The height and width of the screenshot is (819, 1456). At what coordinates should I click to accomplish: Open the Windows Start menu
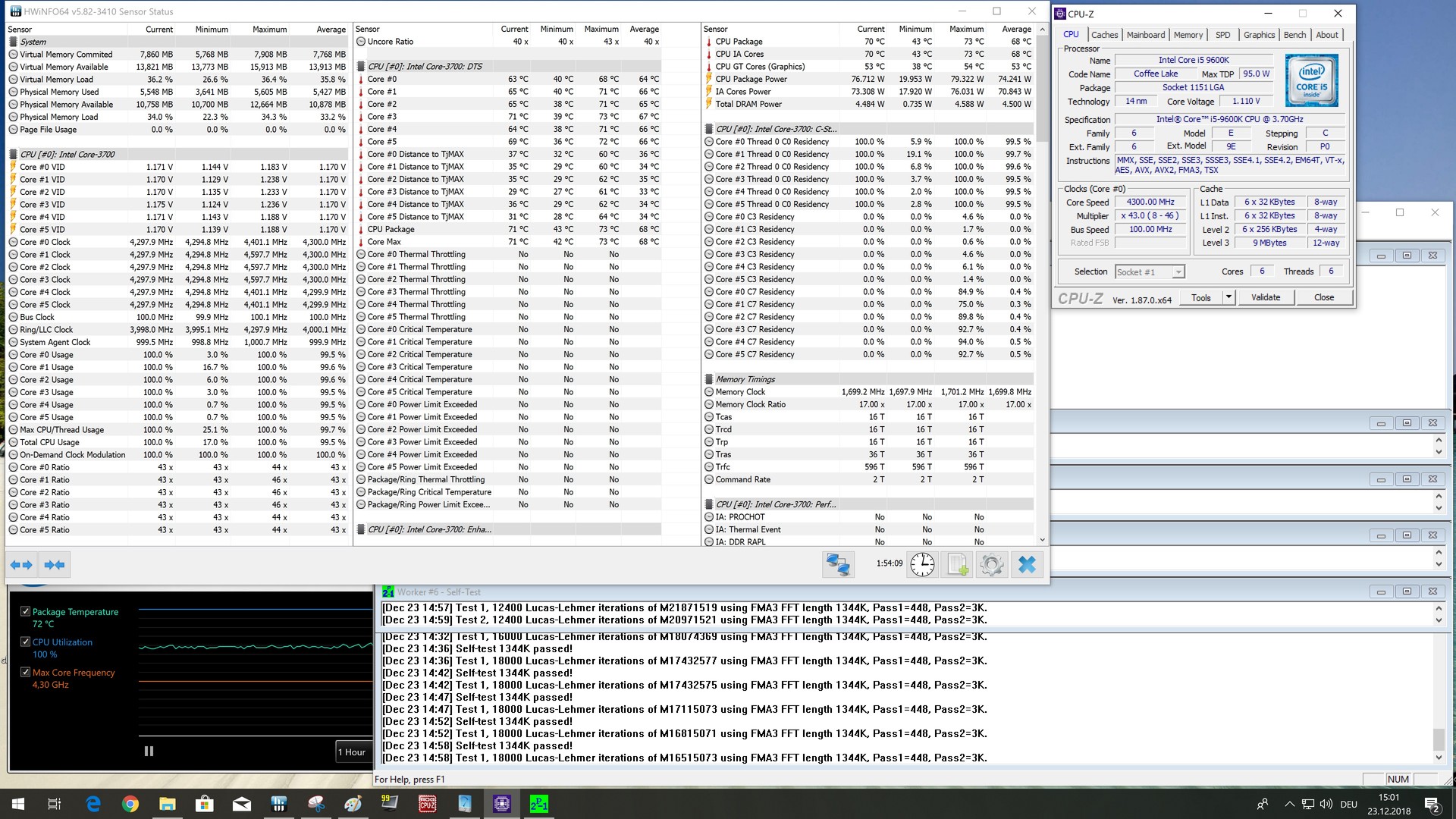(x=18, y=804)
